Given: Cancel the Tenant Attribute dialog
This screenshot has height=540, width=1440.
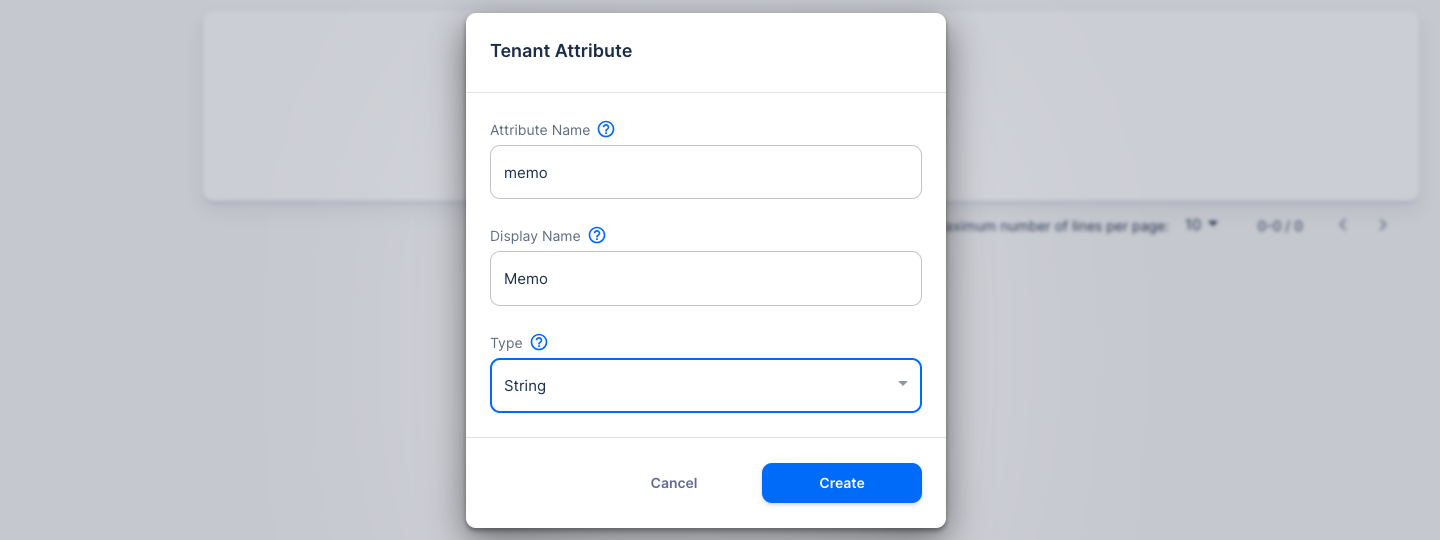Looking at the screenshot, I should (674, 483).
